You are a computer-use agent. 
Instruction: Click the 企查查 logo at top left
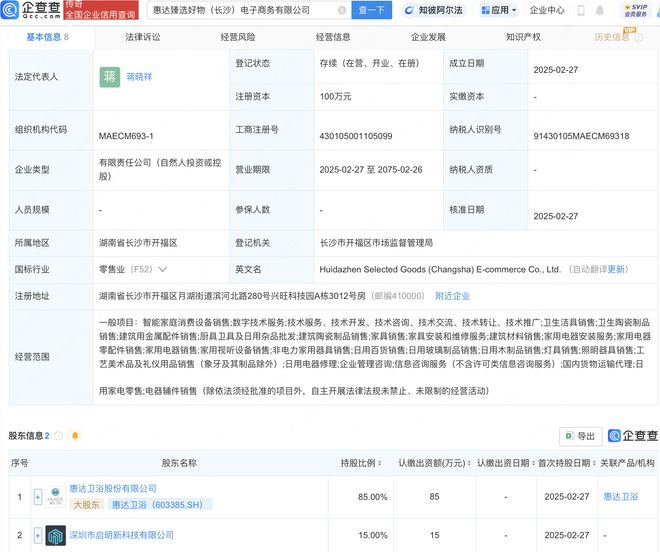[x=31, y=10]
